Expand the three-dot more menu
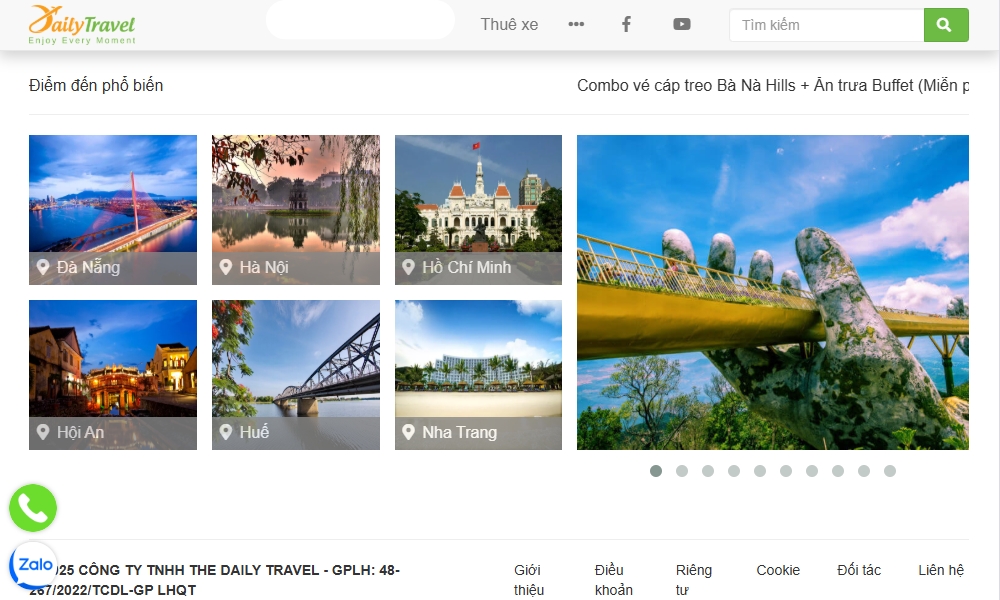 coord(576,24)
